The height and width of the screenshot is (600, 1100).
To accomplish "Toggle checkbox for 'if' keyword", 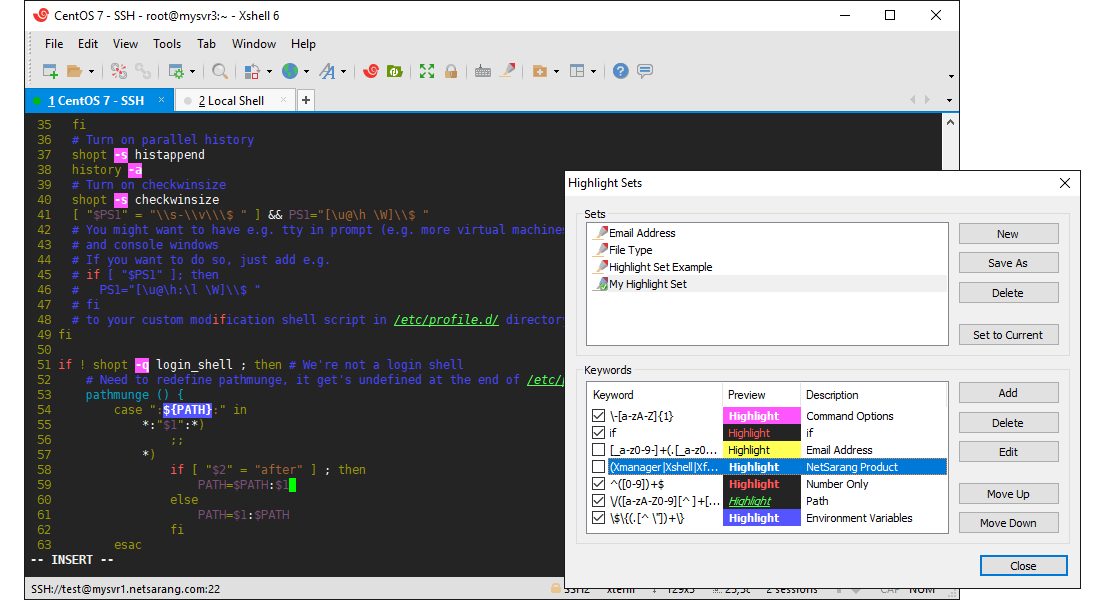I will [x=598, y=433].
